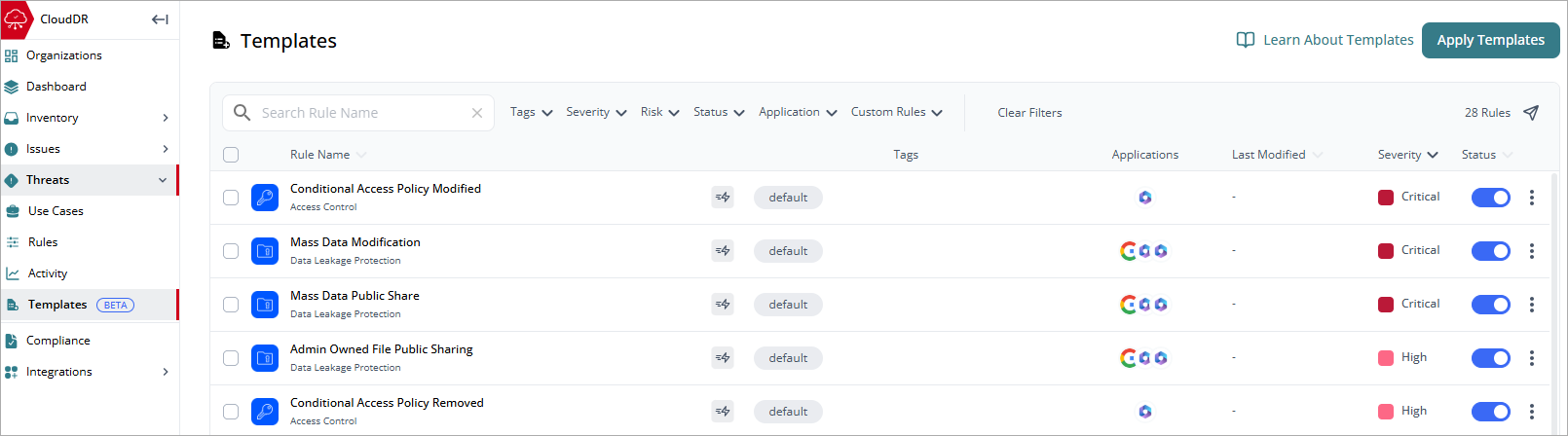
Task: Disable the Conditional Access Policy Modified status toggle
Action: click(x=1491, y=198)
